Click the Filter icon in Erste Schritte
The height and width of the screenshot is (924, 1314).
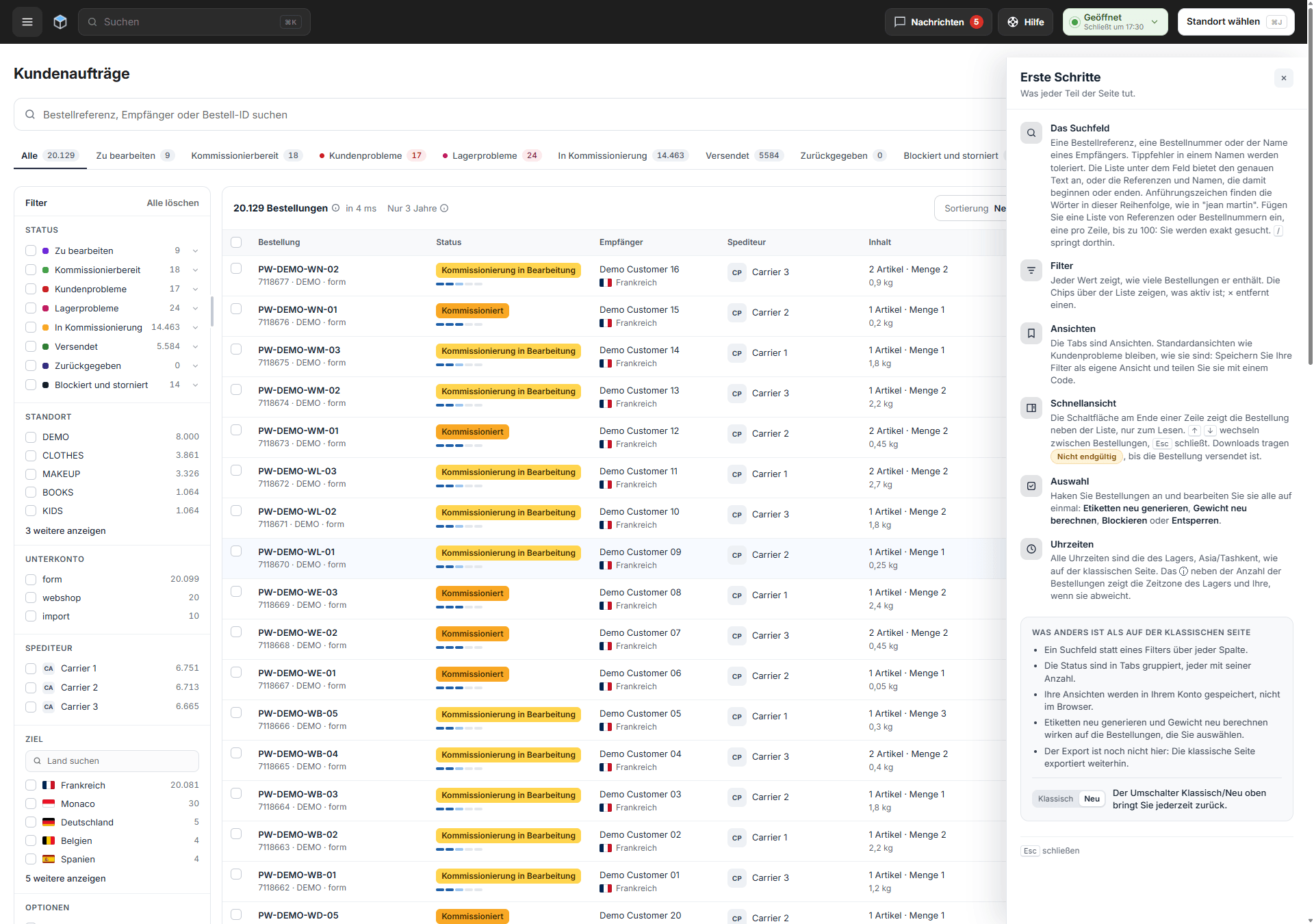coord(1031,270)
